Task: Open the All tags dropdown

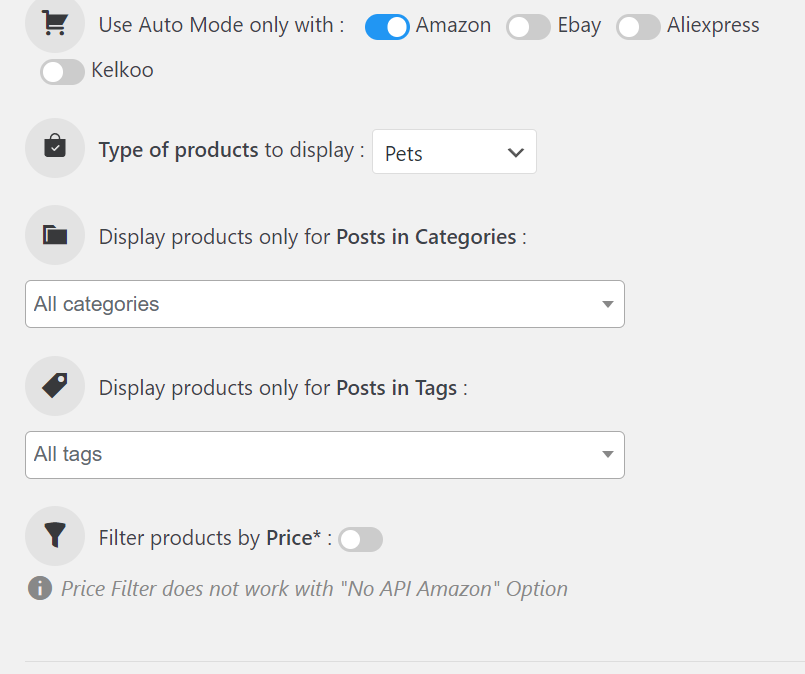Action: pyautogui.click(x=325, y=455)
